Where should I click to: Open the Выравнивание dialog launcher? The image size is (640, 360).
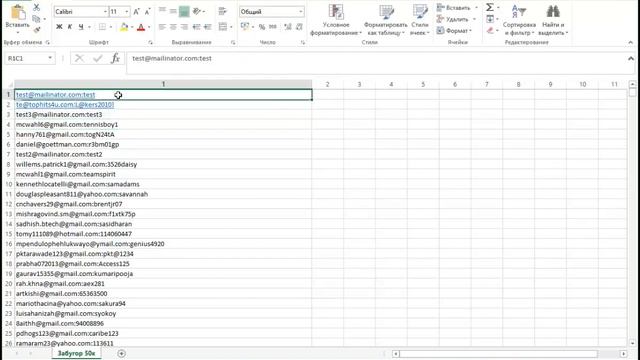point(233,42)
